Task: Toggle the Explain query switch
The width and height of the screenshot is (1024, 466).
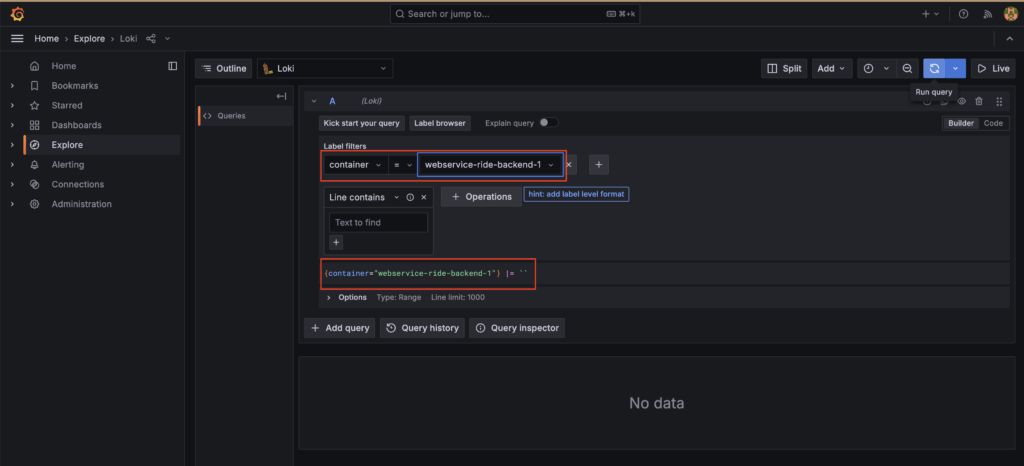Action: click(548, 123)
